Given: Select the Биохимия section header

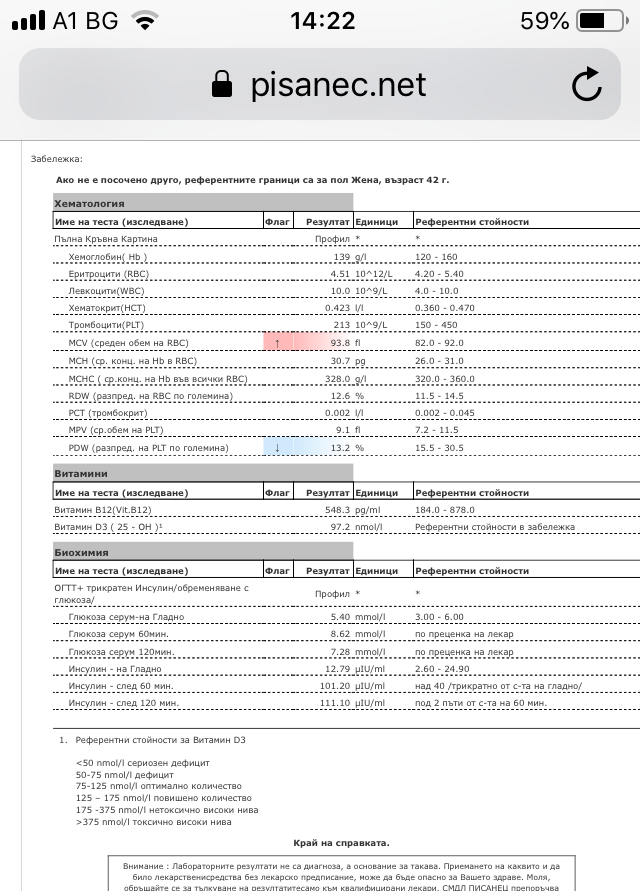Looking at the screenshot, I should click(x=80, y=552).
